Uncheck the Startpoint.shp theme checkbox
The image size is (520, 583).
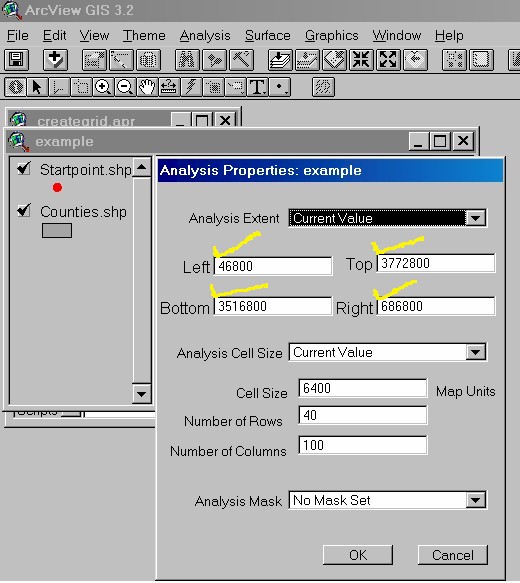24,168
